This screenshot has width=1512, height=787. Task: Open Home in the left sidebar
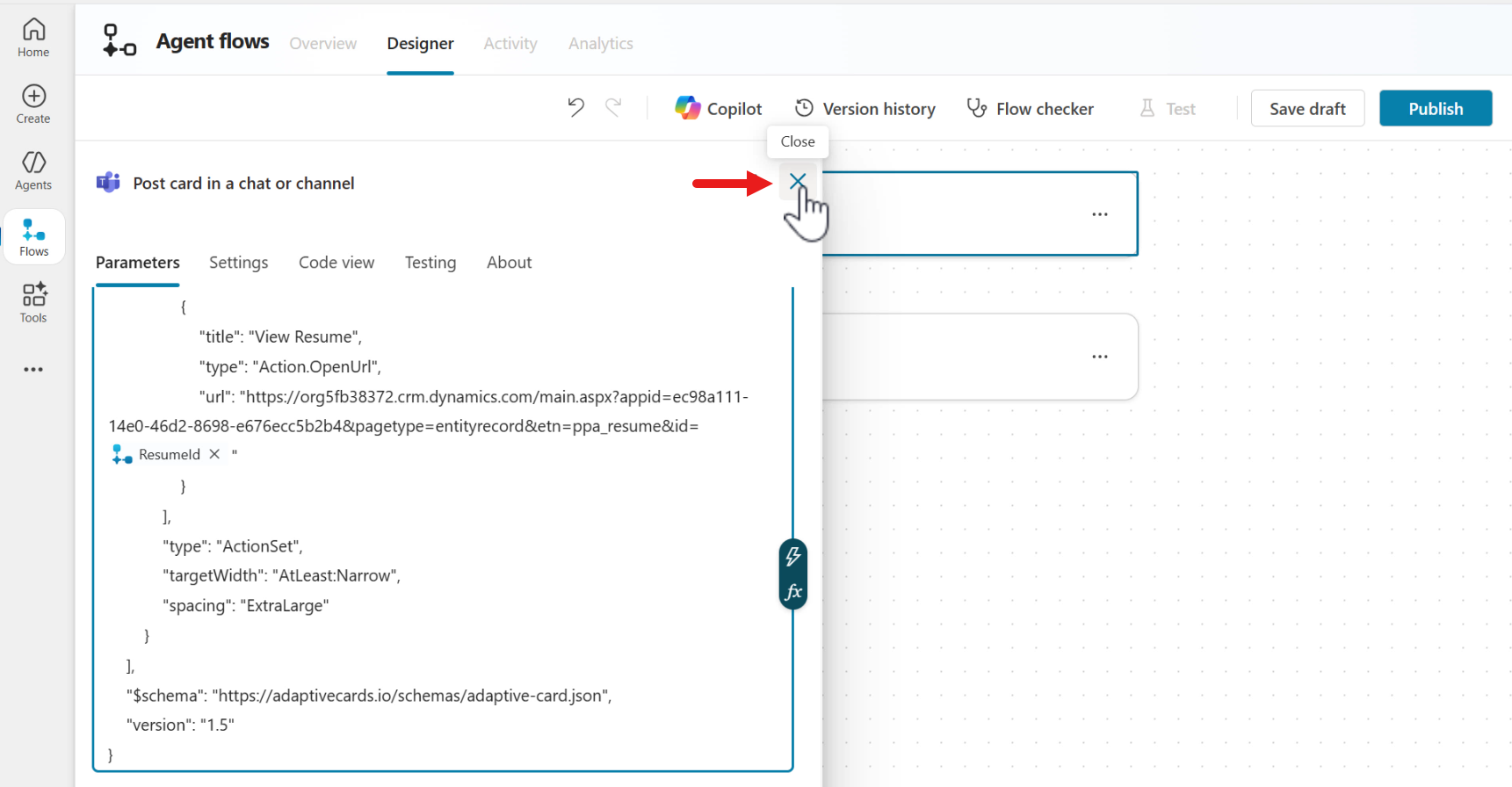(33, 38)
